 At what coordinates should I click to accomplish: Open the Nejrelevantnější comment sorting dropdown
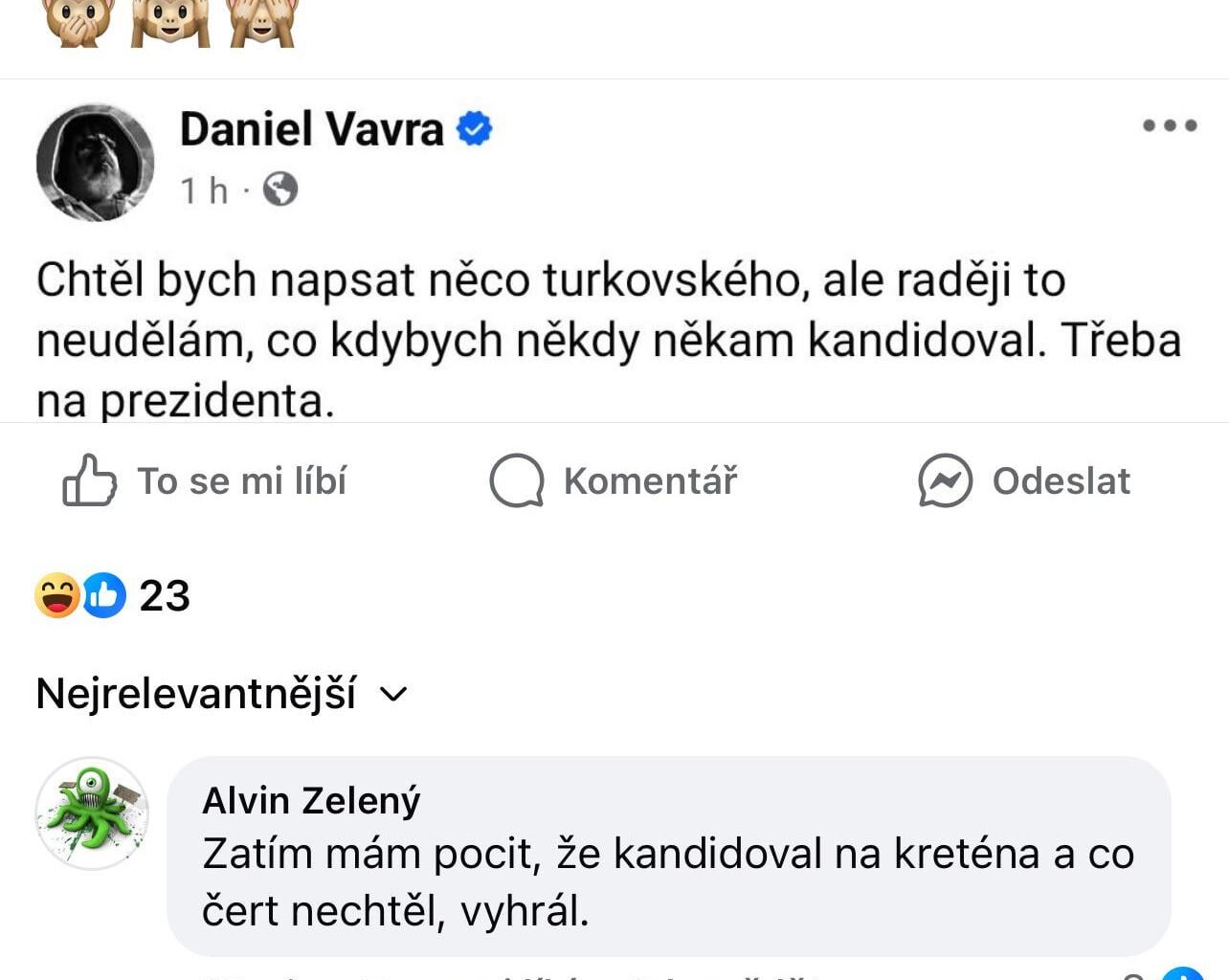click(x=220, y=693)
